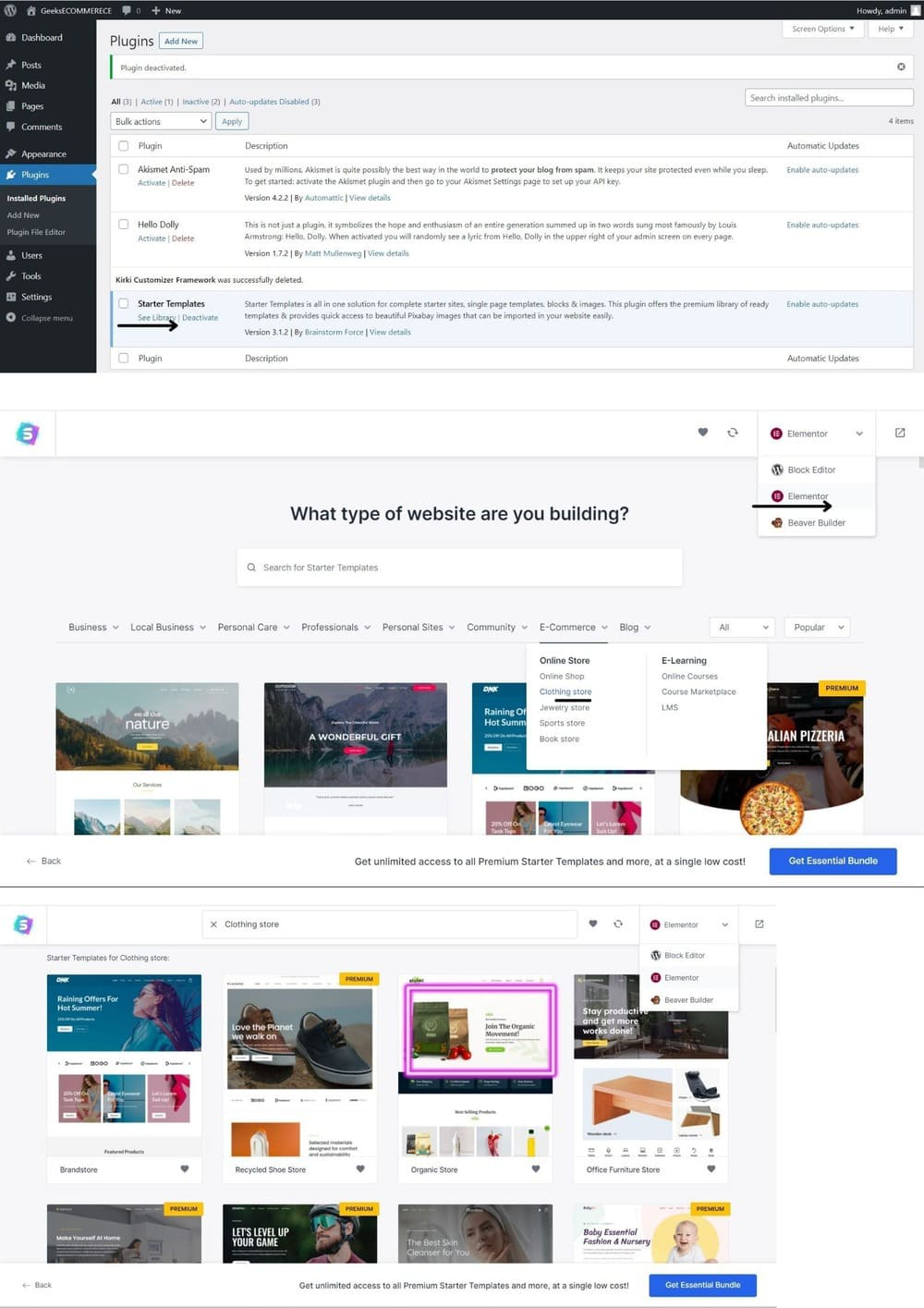
Task: Open the All filter dropdown
Action: [x=742, y=627]
